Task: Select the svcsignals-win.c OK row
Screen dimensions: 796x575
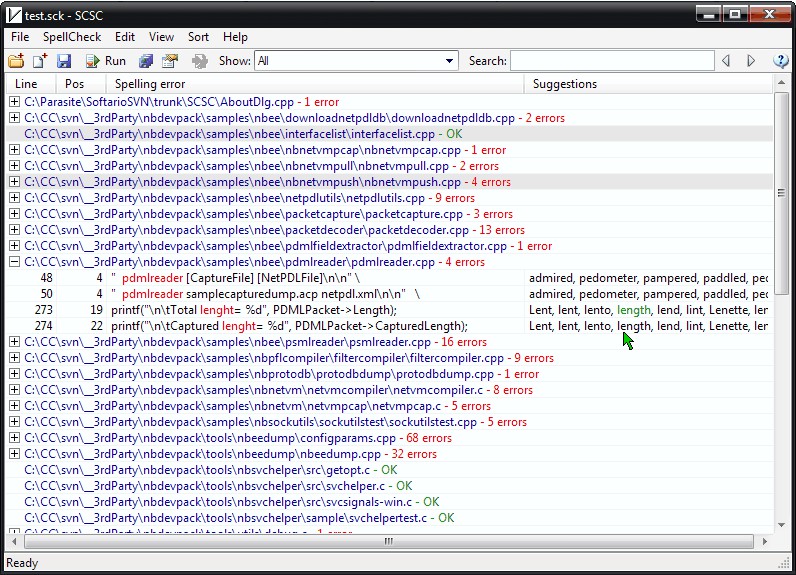Action: [x=389, y=502]
